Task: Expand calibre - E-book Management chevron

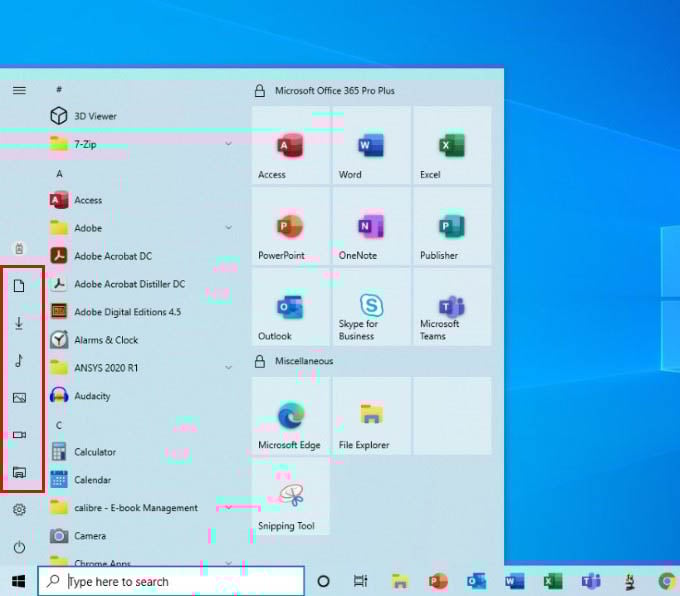Action: click(229, 508)
